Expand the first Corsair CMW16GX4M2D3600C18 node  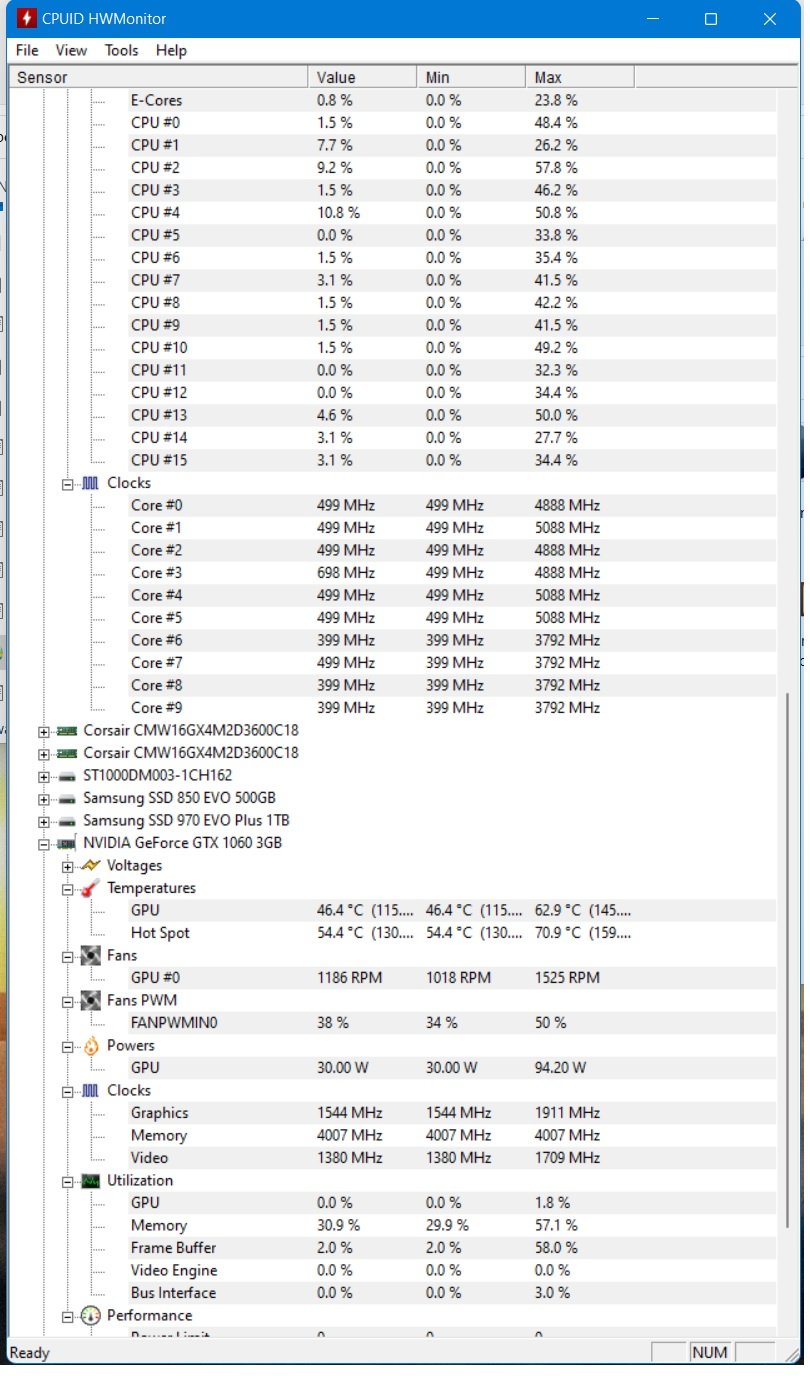pos(43,730)
